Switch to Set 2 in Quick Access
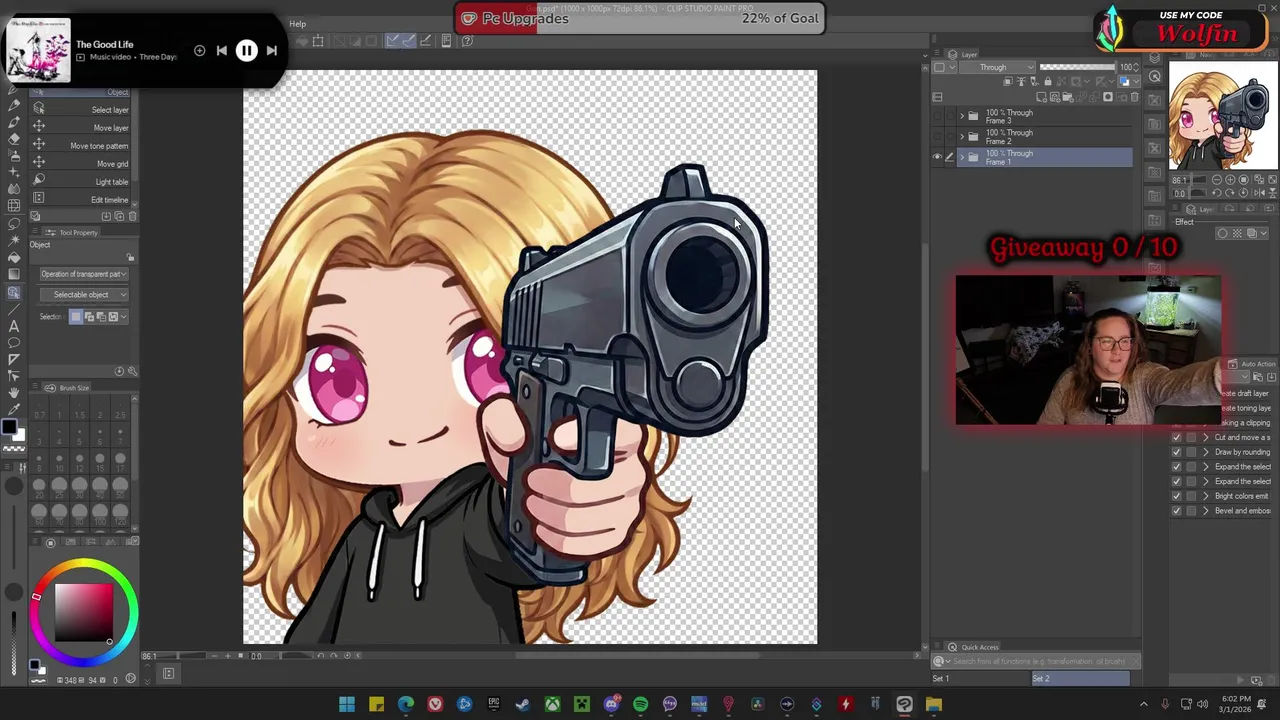 1080,679
